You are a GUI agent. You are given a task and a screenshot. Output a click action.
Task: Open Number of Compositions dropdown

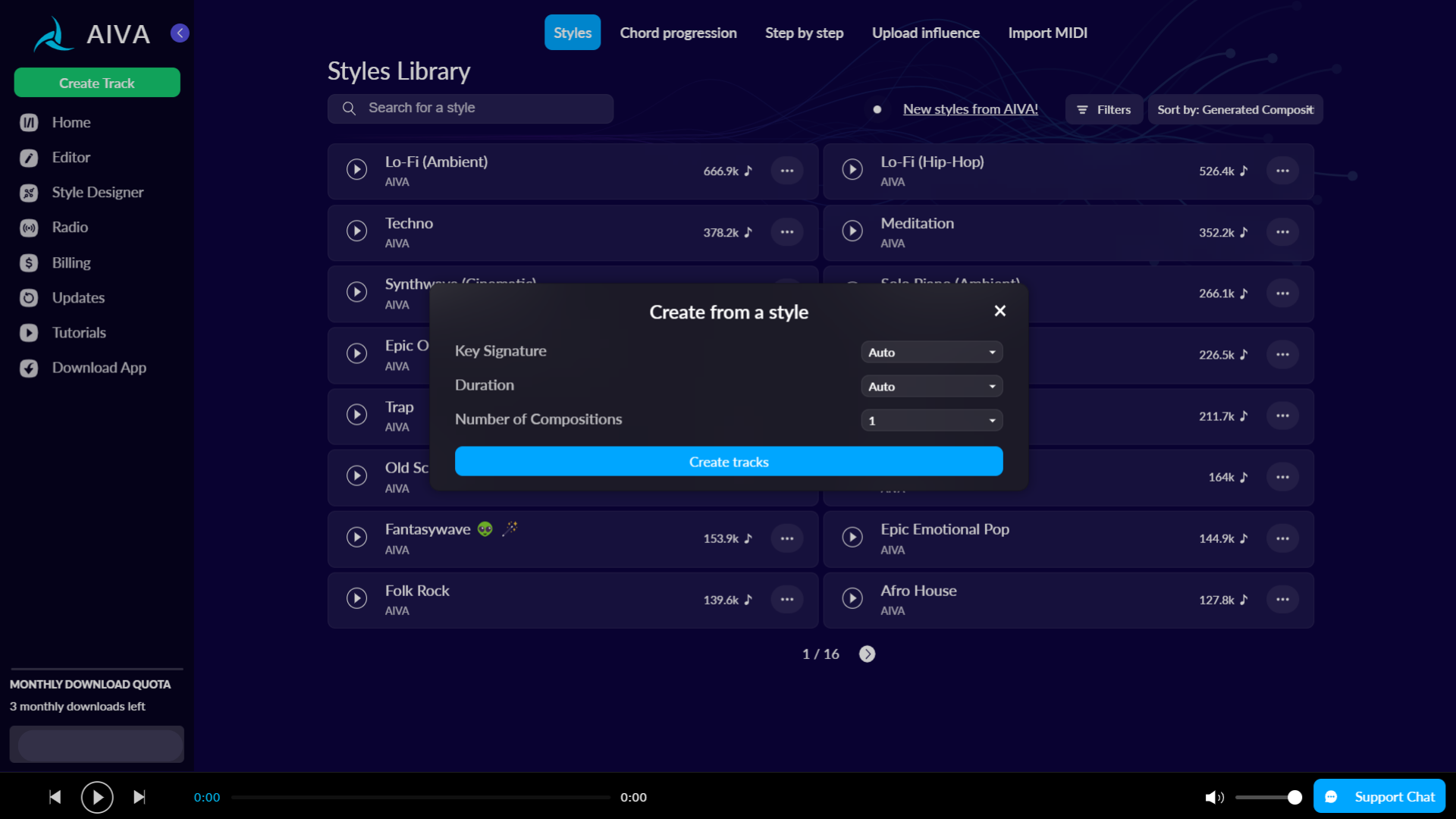coord(931,421)
